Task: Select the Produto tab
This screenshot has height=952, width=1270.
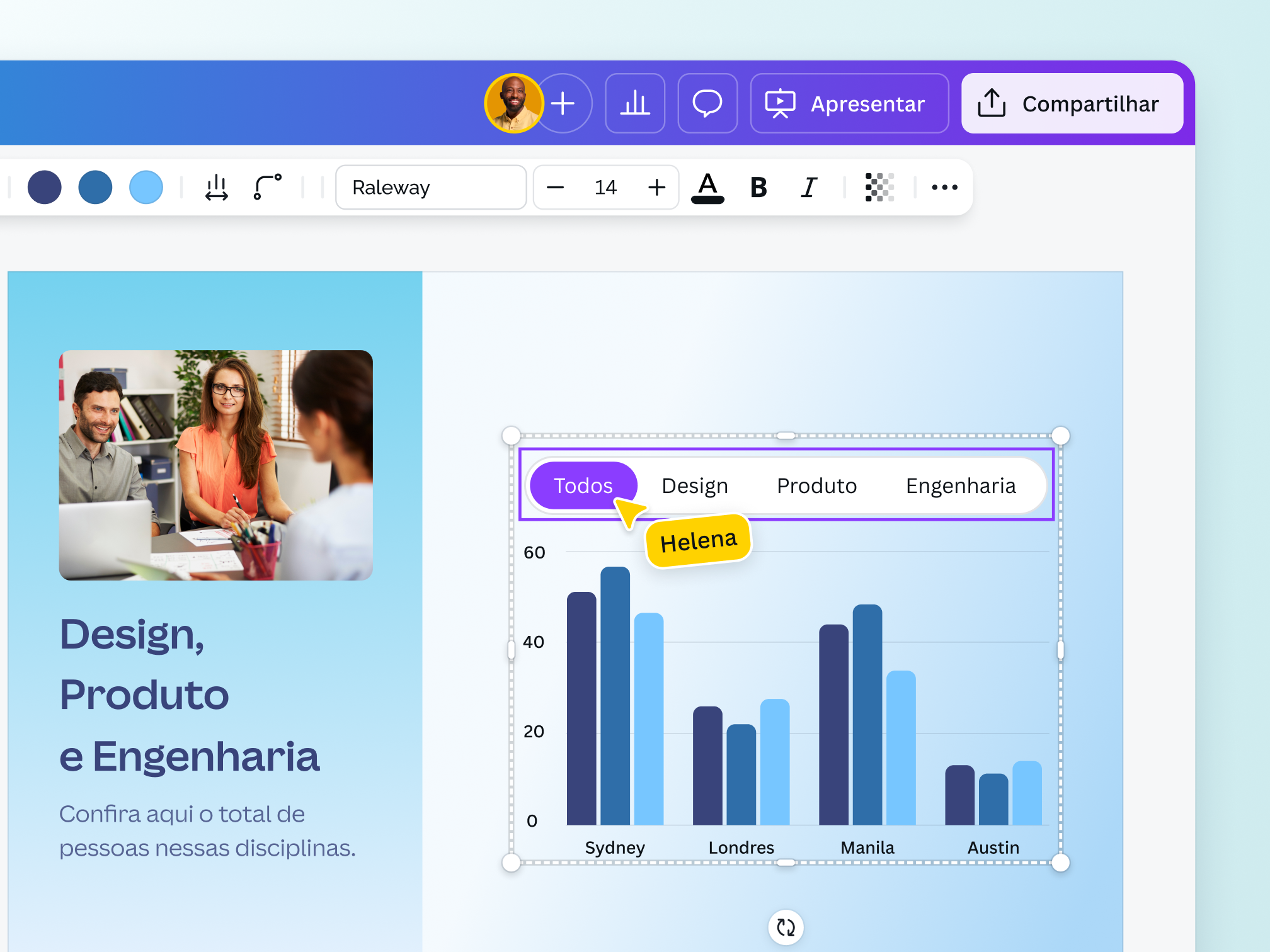Action: click(x=816, y=485)
